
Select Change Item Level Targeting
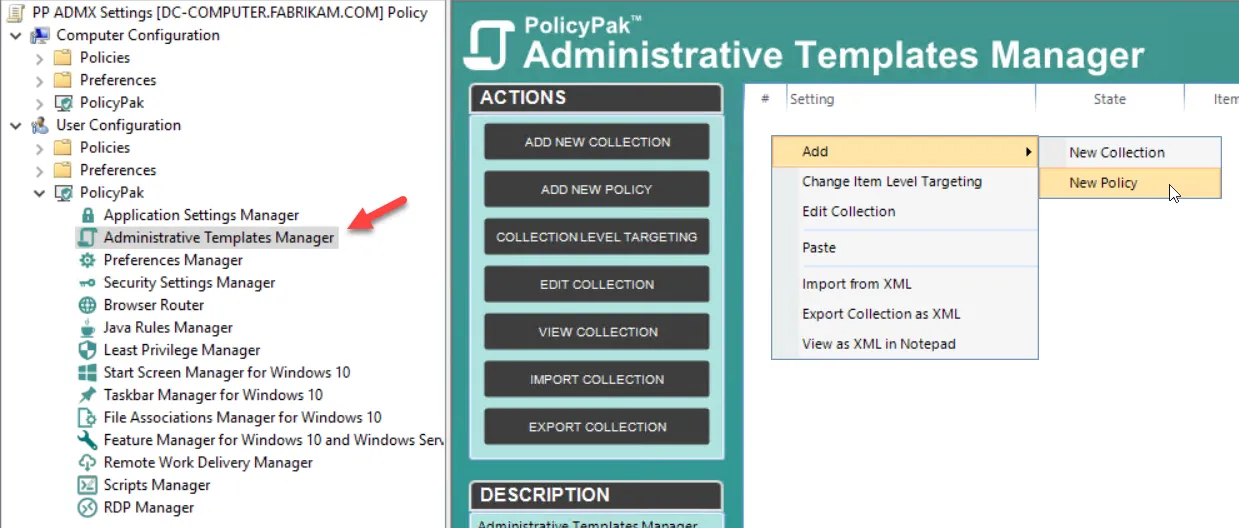[x=905, y=182]
